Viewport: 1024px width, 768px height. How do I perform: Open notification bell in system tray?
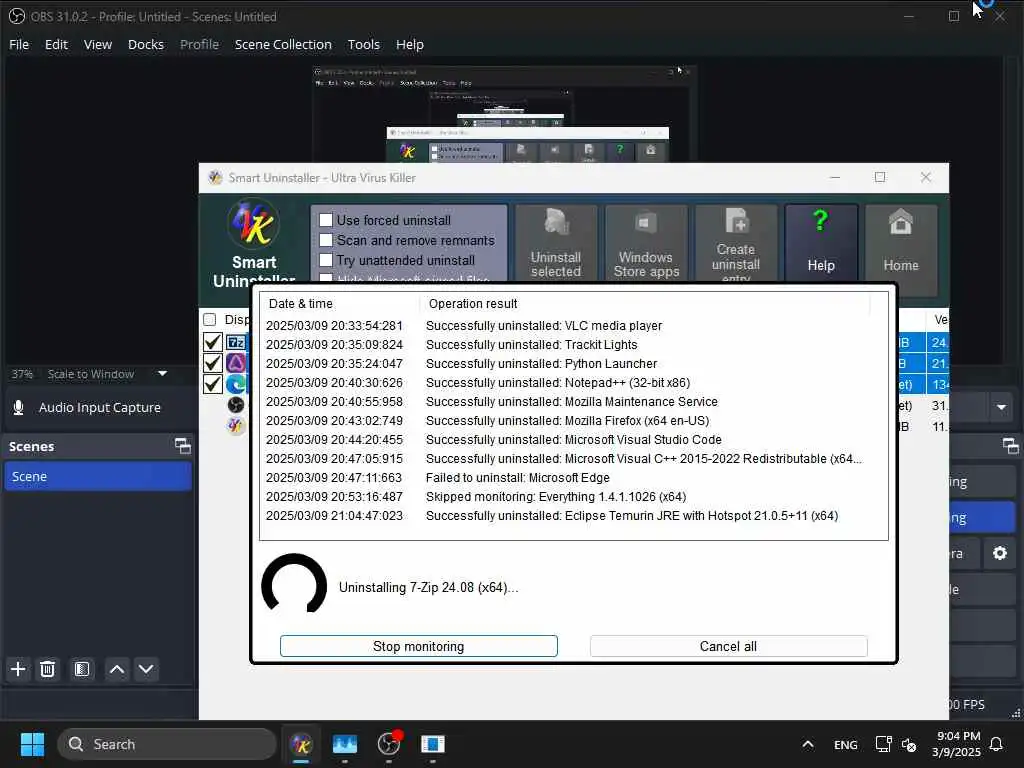coord(997,744)
